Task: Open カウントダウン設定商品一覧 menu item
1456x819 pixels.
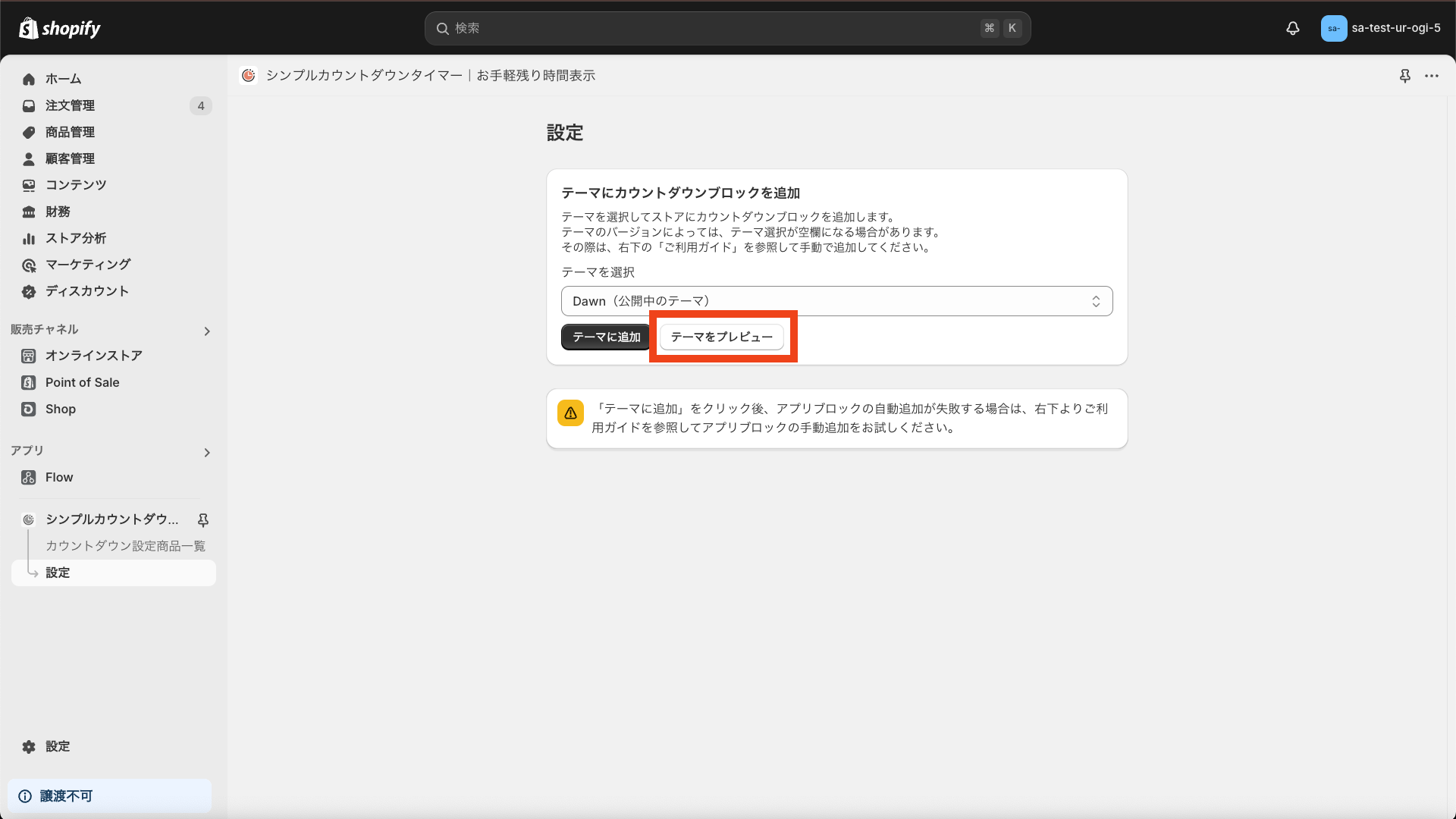Action: [125, 545]
